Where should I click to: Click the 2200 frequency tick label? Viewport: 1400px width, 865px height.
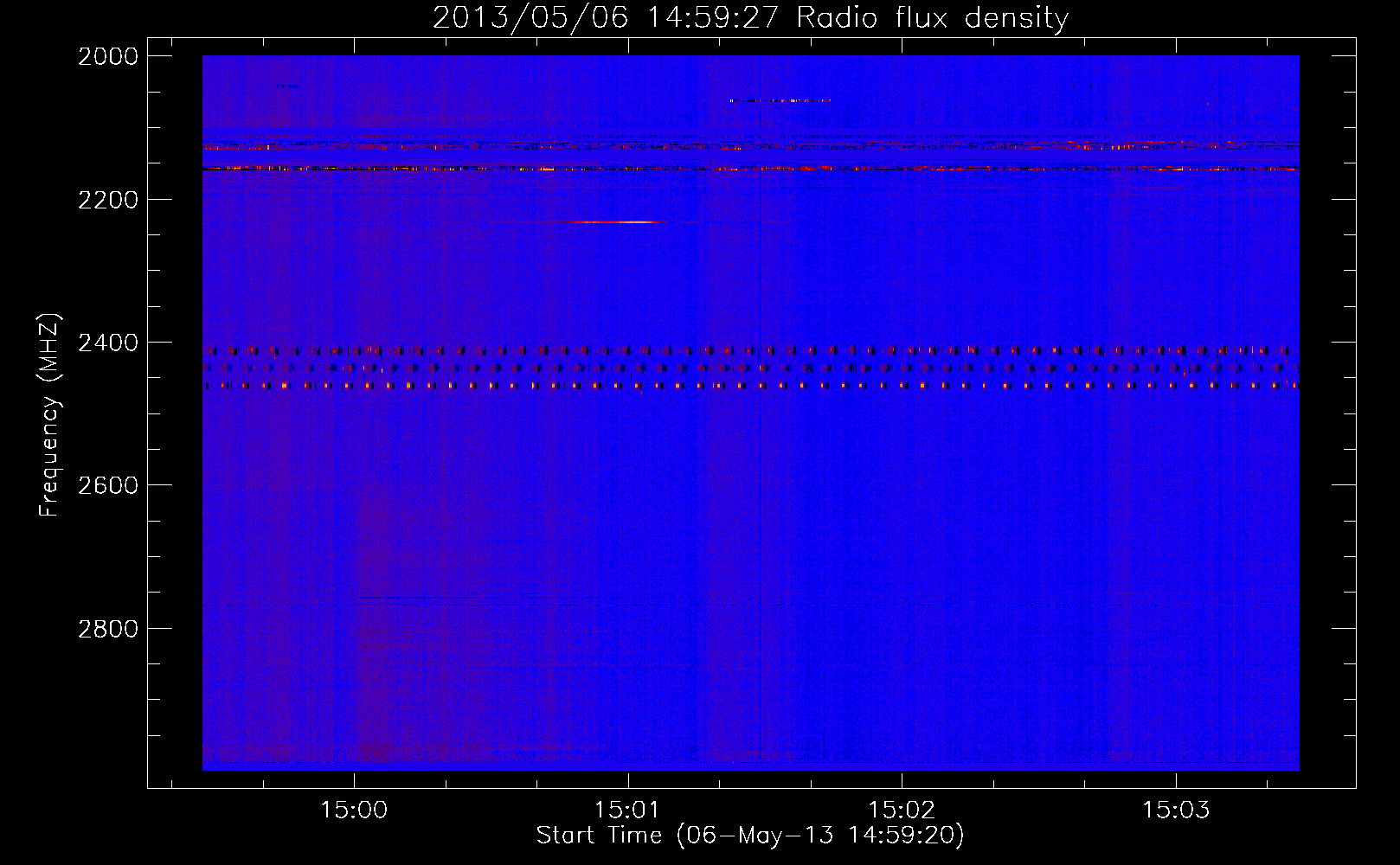(x=108, y=200)
